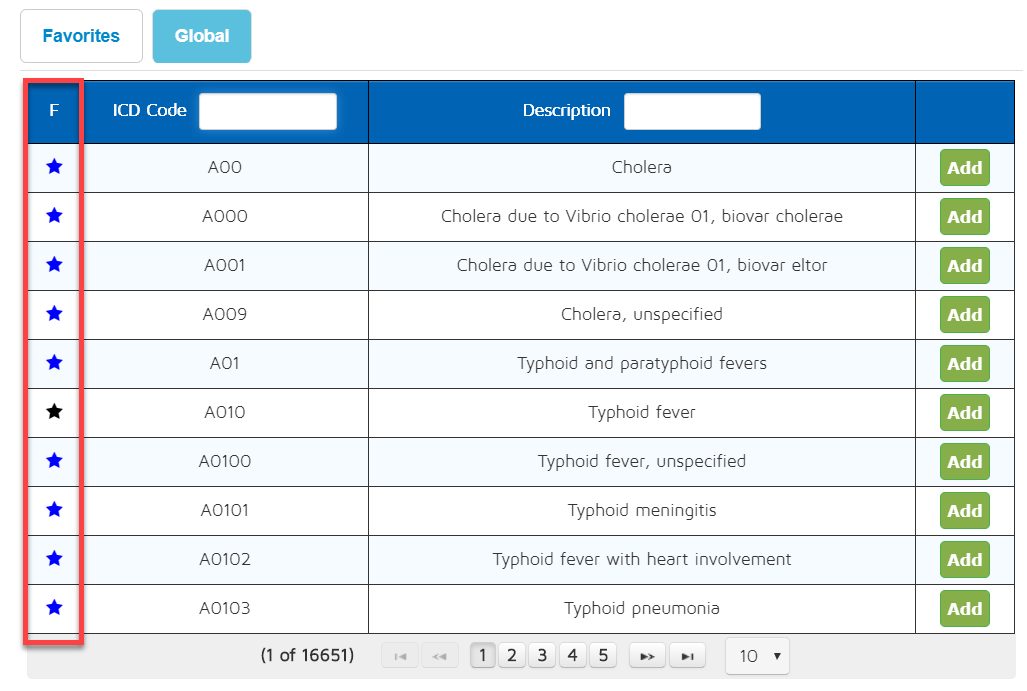Switch to the Favorites tab
The width and height of the screenshot is (1027, 691).
pyautogui.click(x=81, y=36)
